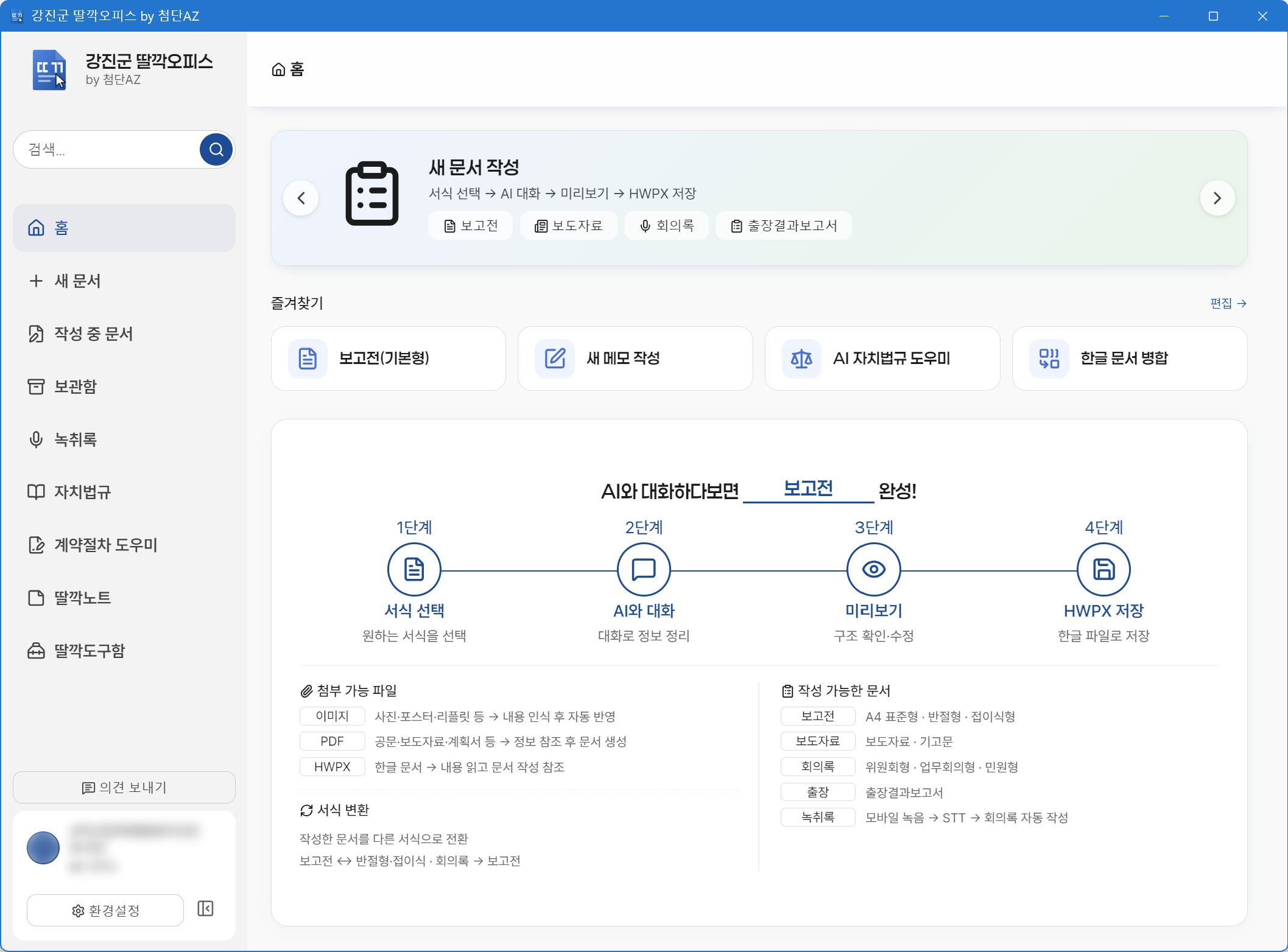
Task: Click the 의견 보내기 button
Action: click(124, 788)
